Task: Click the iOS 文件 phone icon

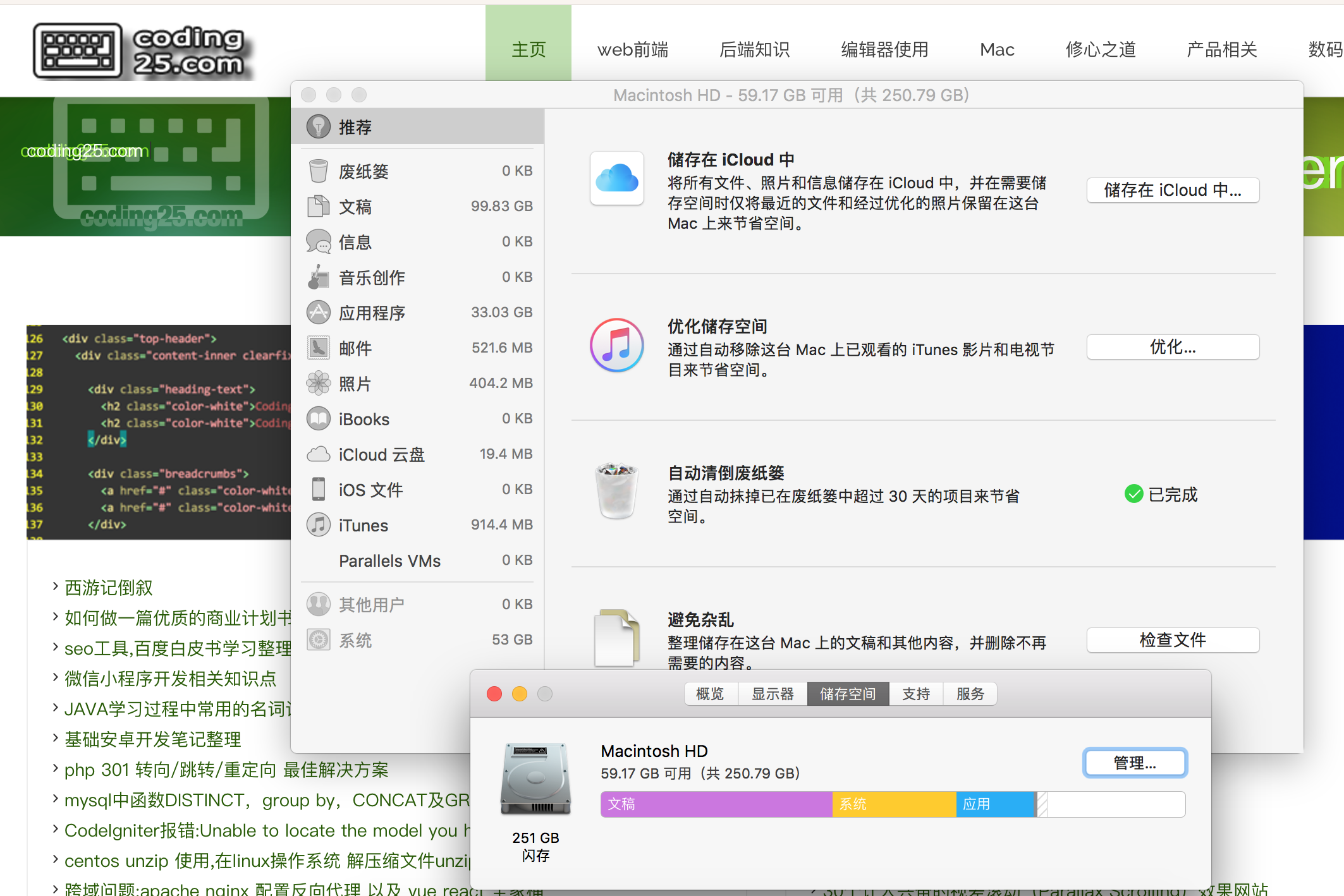Action: coord(318,489)
